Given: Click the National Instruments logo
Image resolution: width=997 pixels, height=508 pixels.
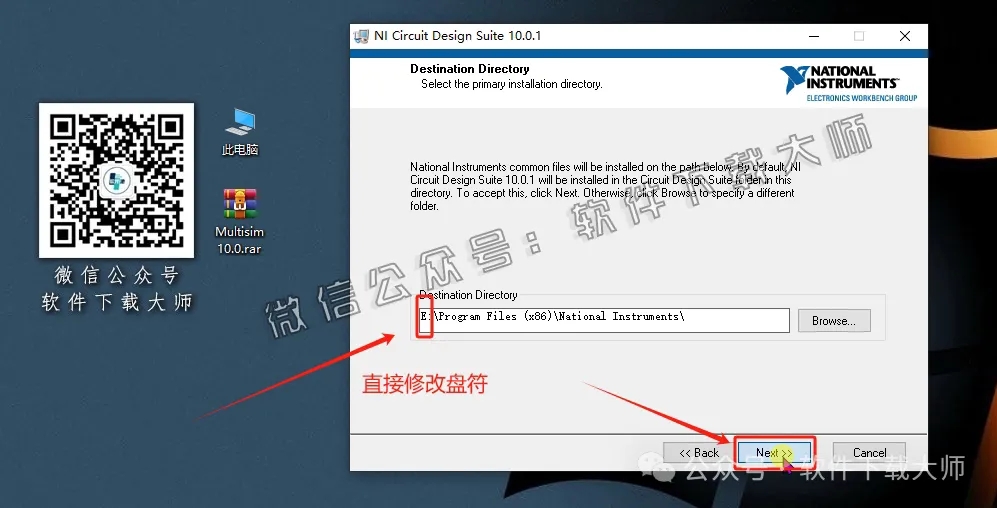Looking at the screenshot, I should point(848,83).
